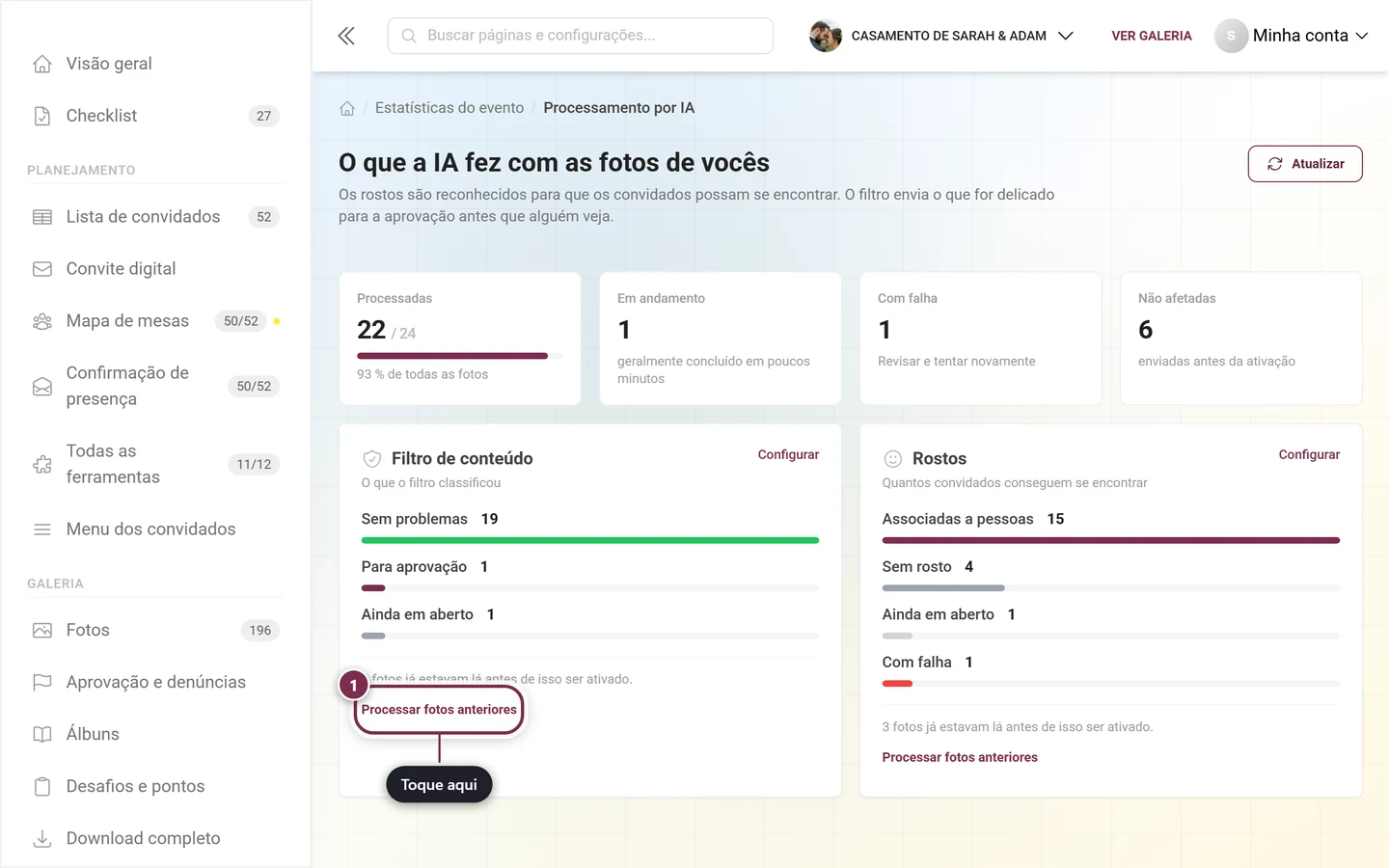
Task: Click the Atualizar button
Action: point(1305,164)
